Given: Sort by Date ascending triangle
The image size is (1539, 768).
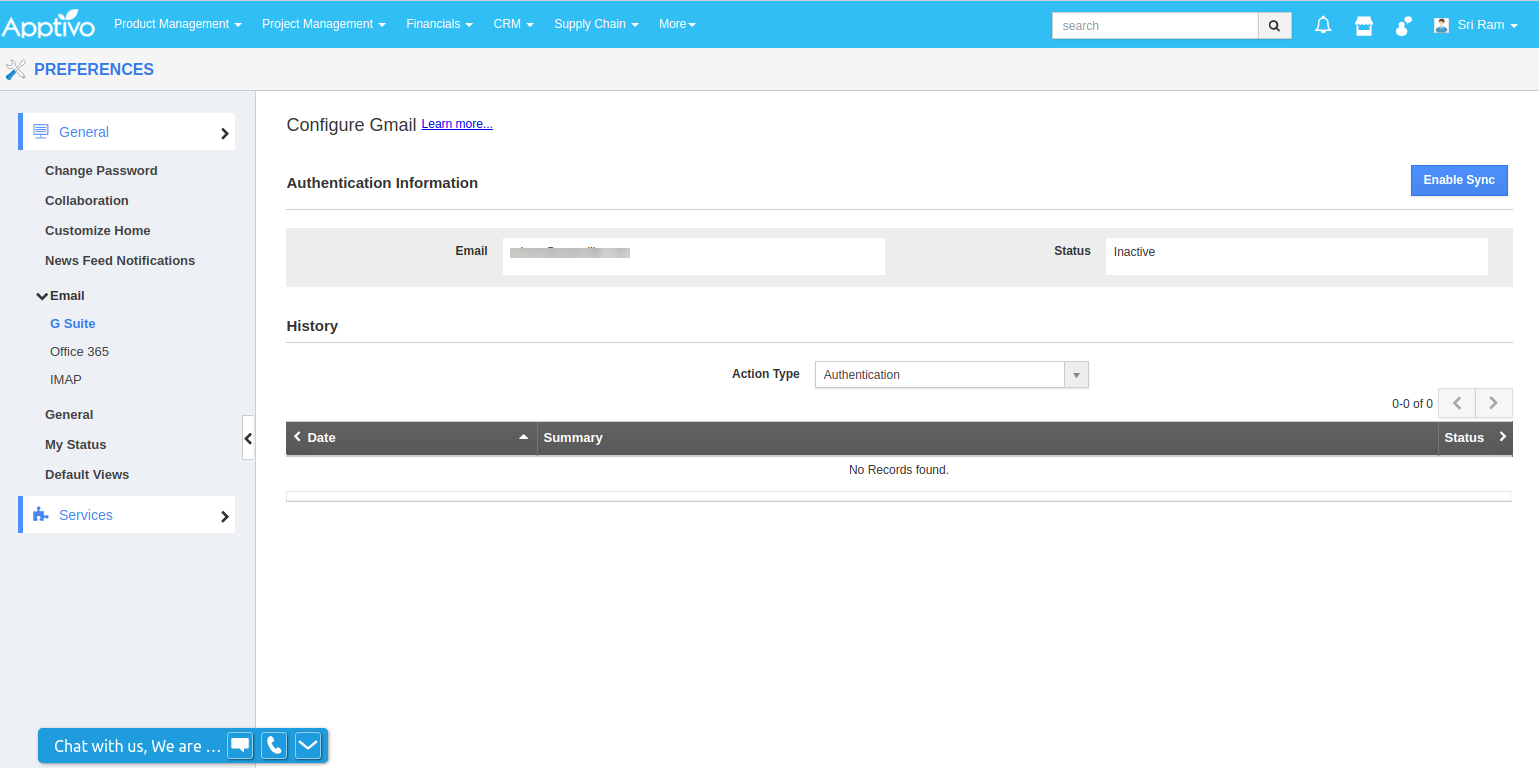Looking at the screenshot, I should pyautogui.click(x=523, y=437).
